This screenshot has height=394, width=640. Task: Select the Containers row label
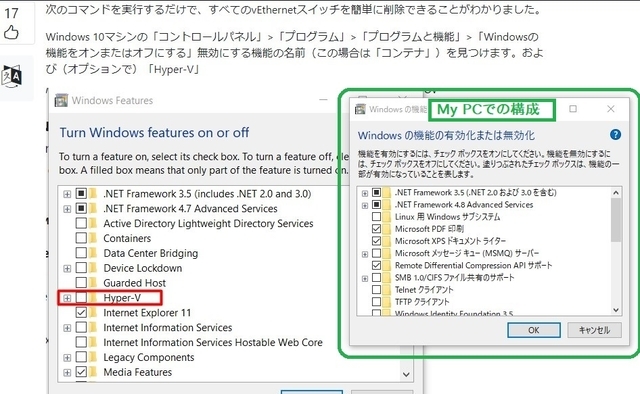click(x=127, y=238)
